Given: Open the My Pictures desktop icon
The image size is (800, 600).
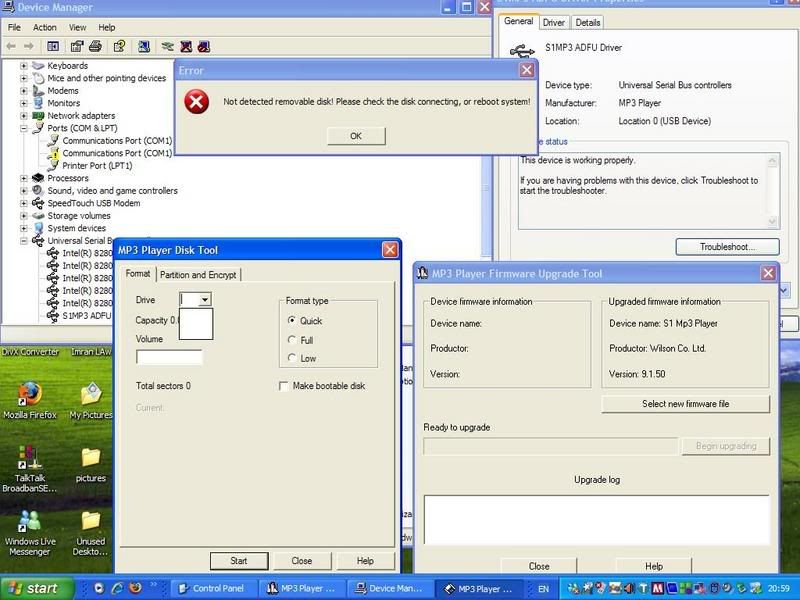Looking at the screenshot, I should [90, 395].
